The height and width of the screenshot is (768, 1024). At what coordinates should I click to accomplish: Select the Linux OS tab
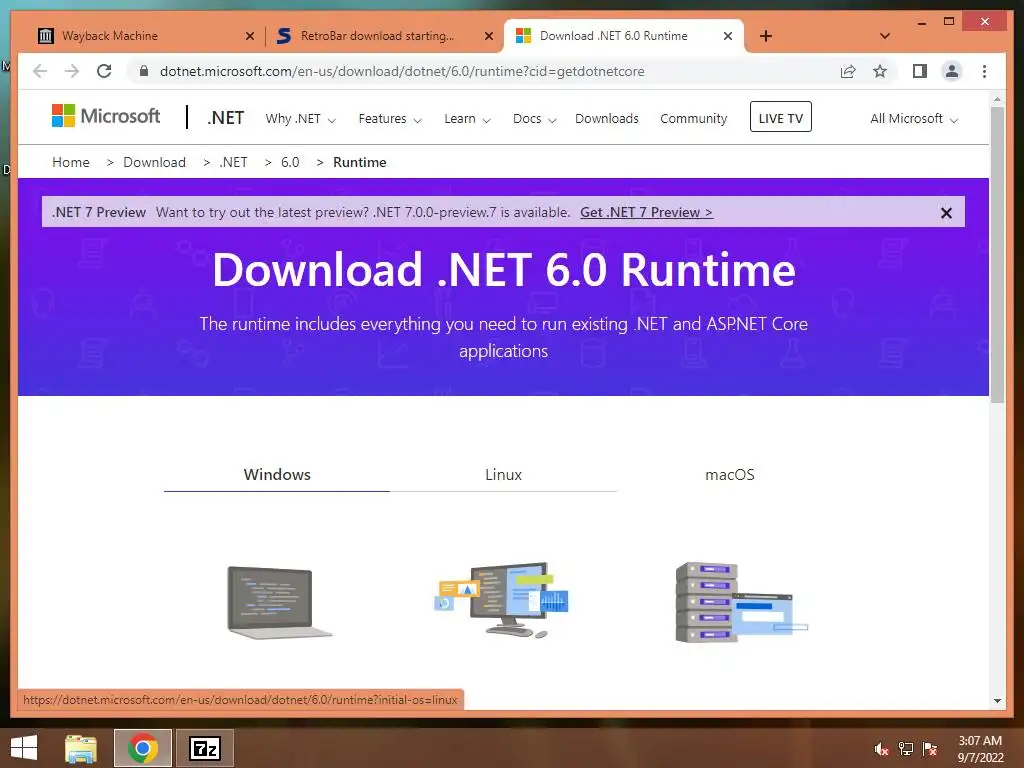pyautogui.click(x=504, y=475)
